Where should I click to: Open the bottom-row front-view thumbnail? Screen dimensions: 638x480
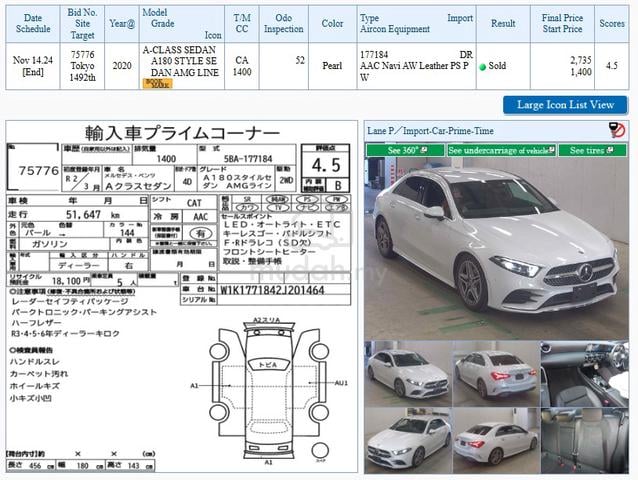point(408,441)
